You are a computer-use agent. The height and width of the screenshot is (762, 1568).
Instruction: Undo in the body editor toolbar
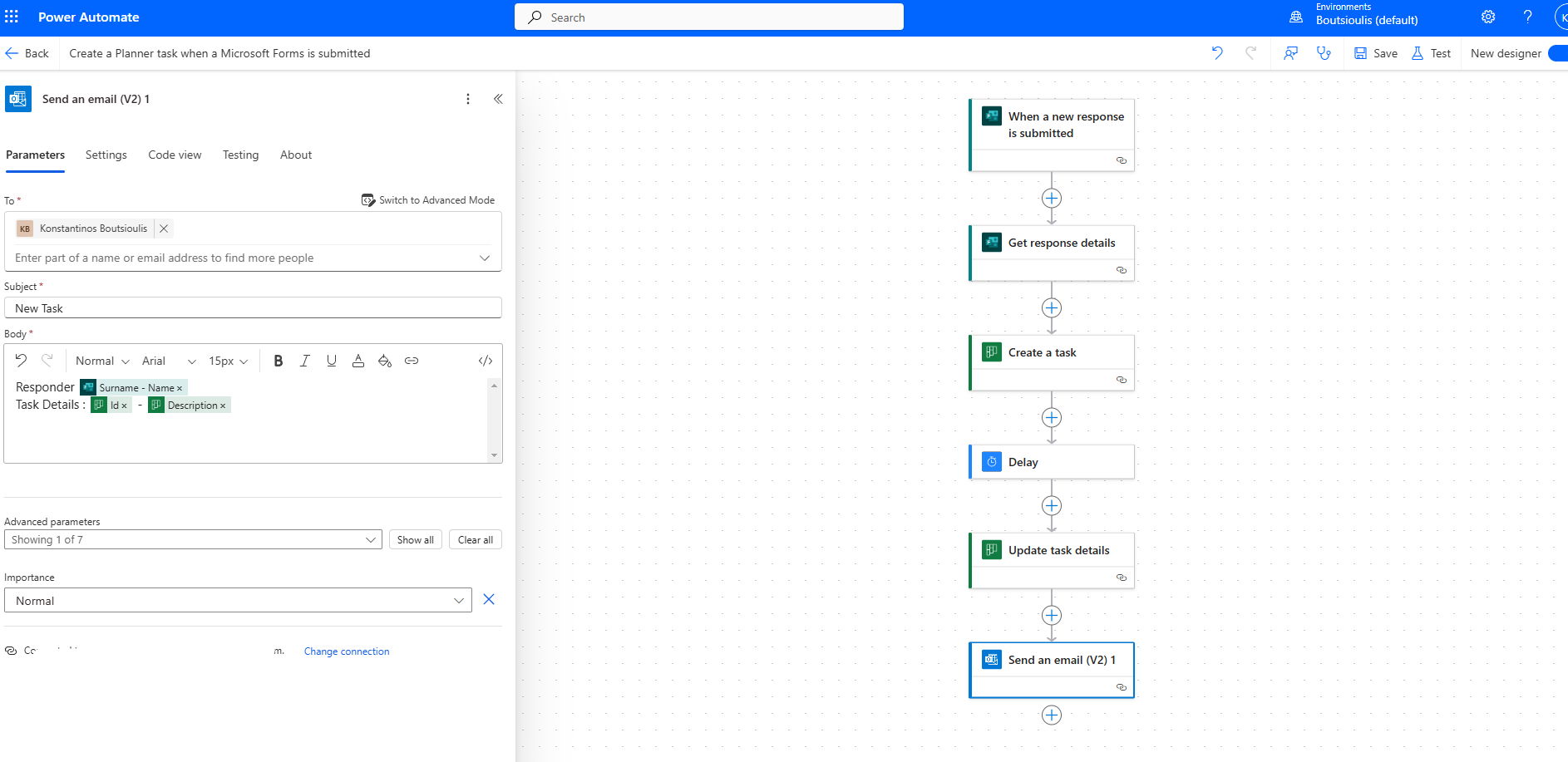tap(21, 361)
